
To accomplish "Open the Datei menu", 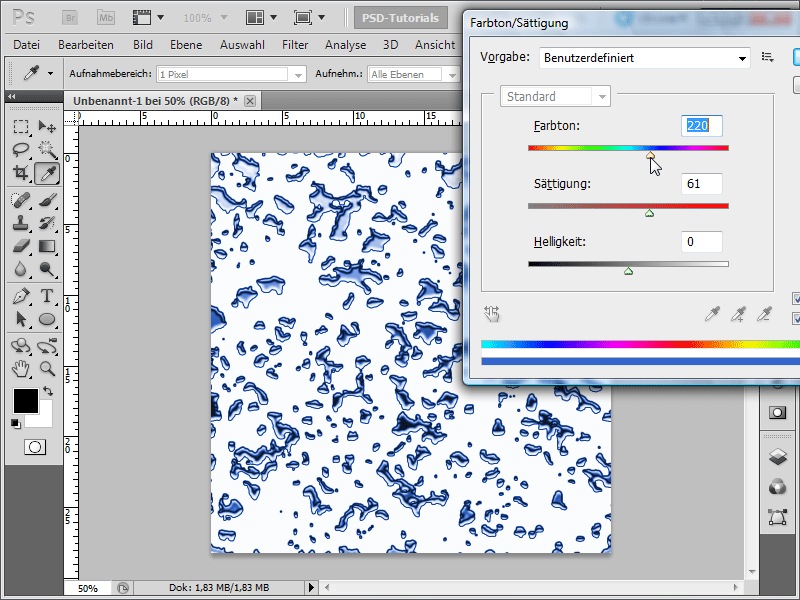I will [27, 45].
